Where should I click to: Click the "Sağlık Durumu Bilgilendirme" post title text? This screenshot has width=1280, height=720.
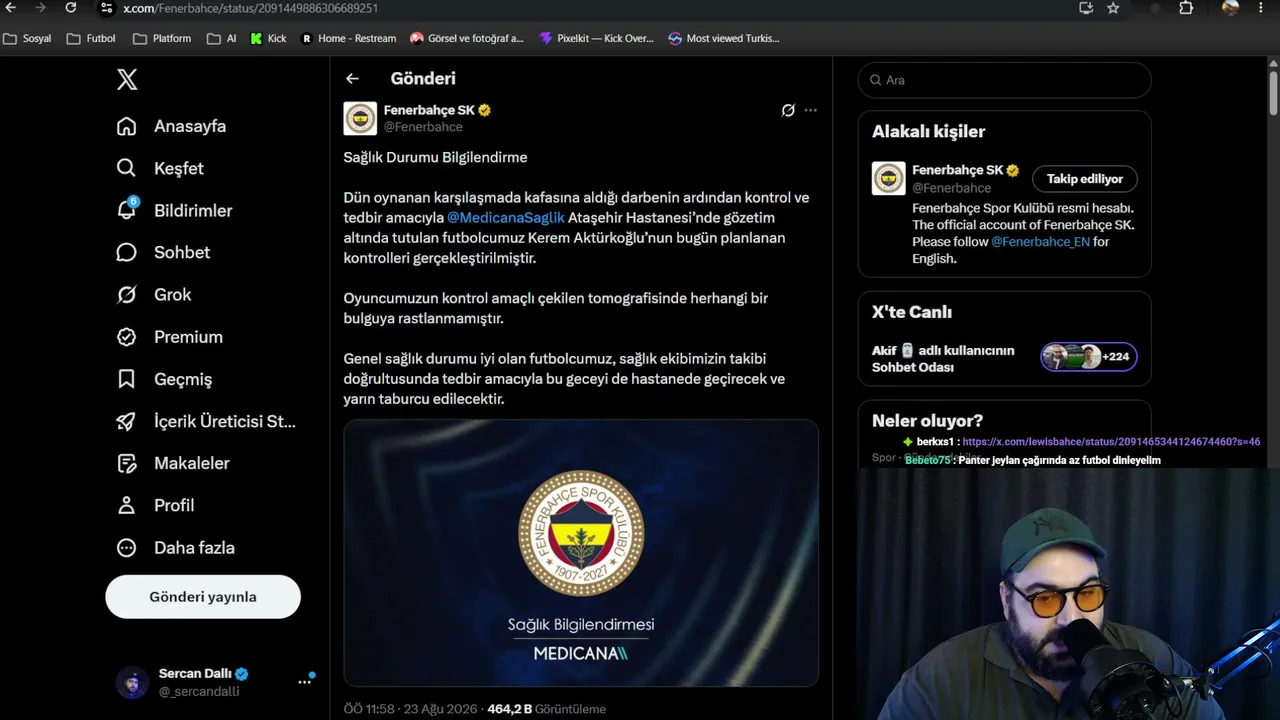tap(435, 157)
